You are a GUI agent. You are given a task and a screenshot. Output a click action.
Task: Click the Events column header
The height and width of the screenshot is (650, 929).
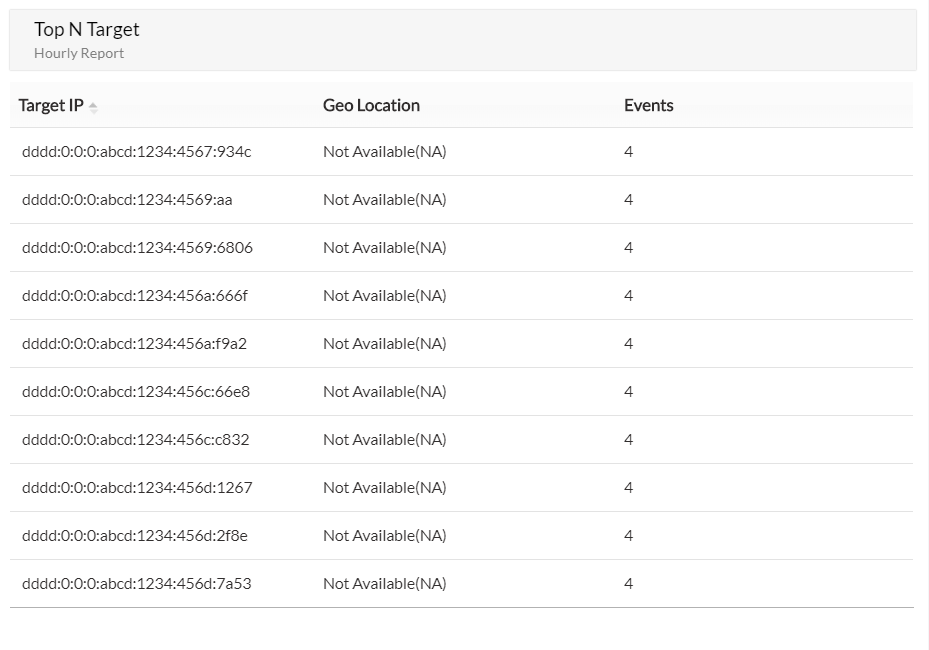[x=648, y=105]
